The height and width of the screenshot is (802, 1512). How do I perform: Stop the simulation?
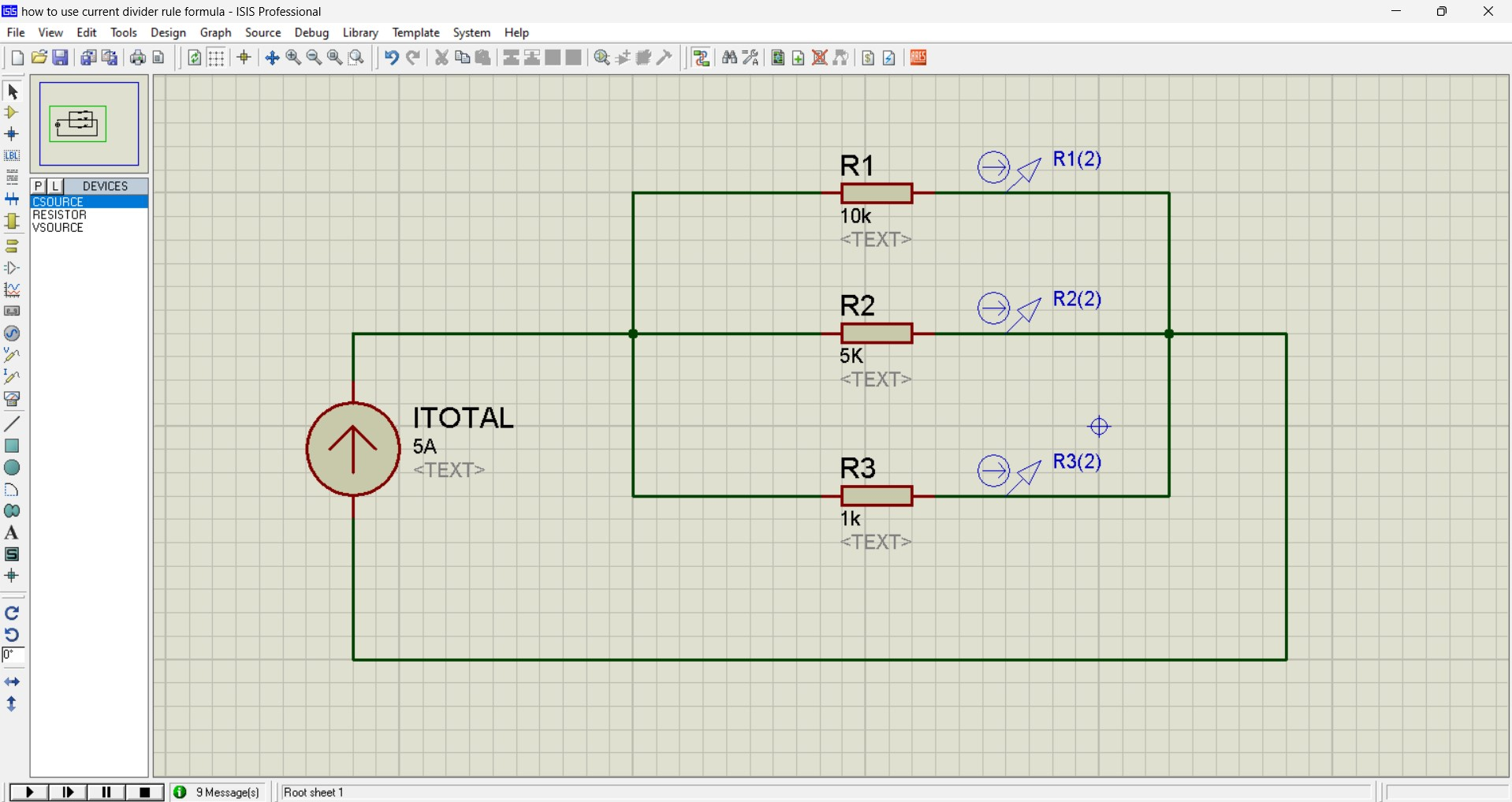click(x=145, y=793)
